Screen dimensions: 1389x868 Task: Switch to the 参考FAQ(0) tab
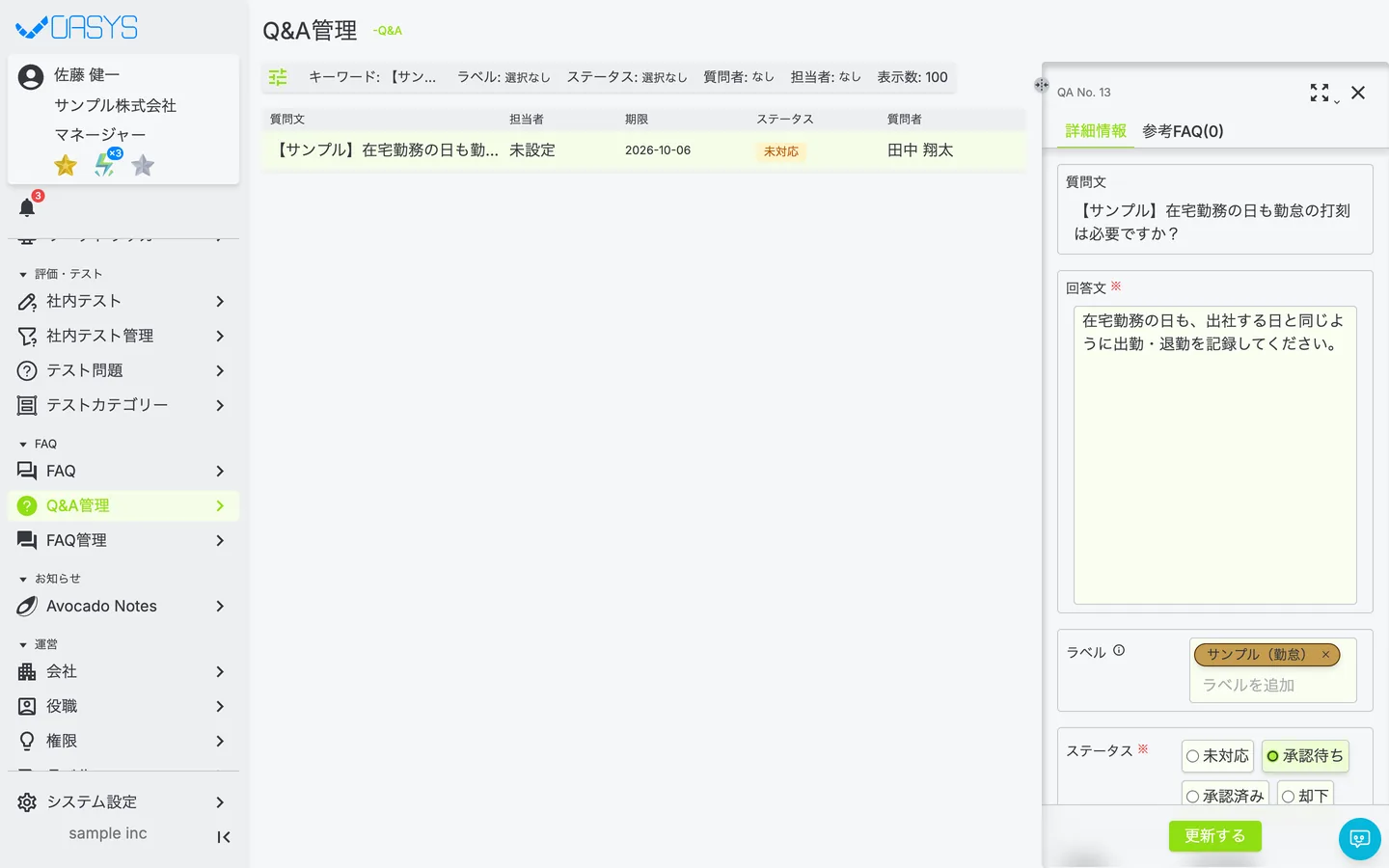(1183, 131)
